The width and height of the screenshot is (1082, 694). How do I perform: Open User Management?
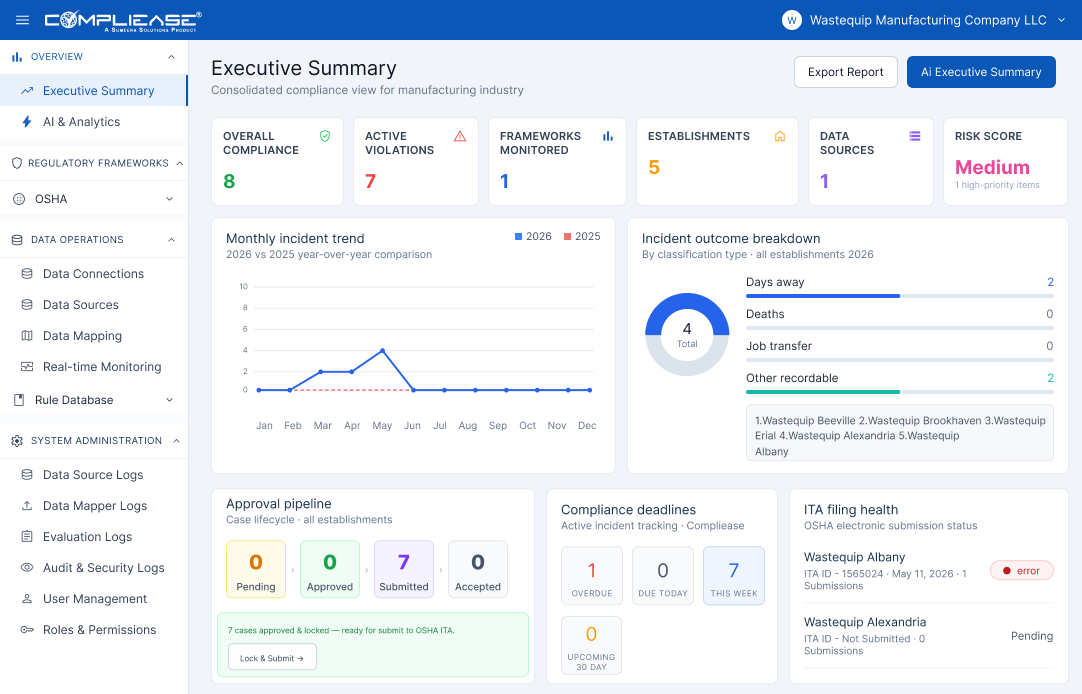click(x=93, y=599)
